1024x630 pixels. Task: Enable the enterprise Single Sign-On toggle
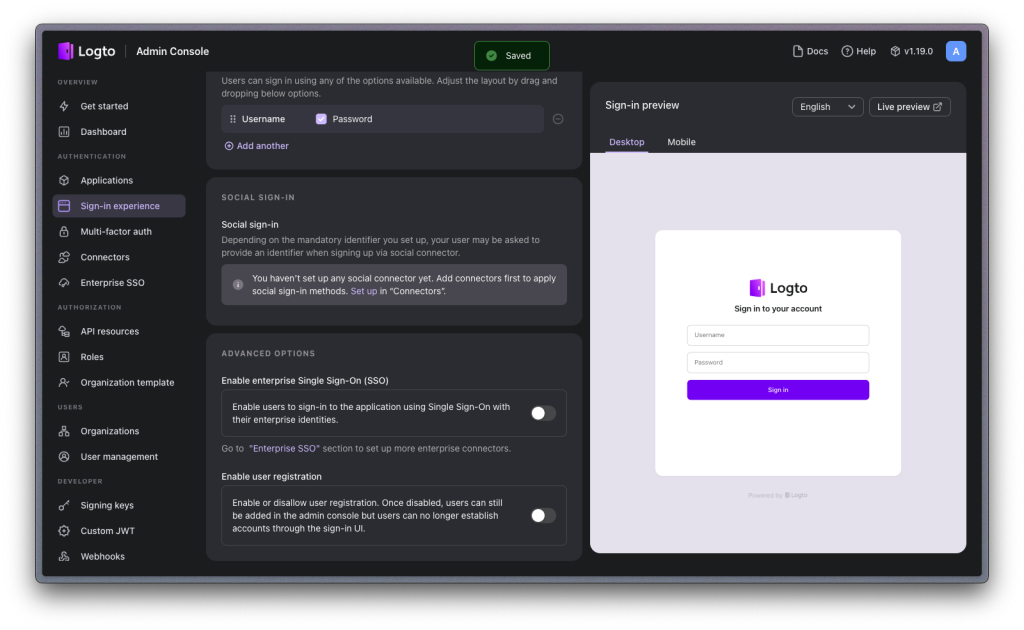point(542,413)
